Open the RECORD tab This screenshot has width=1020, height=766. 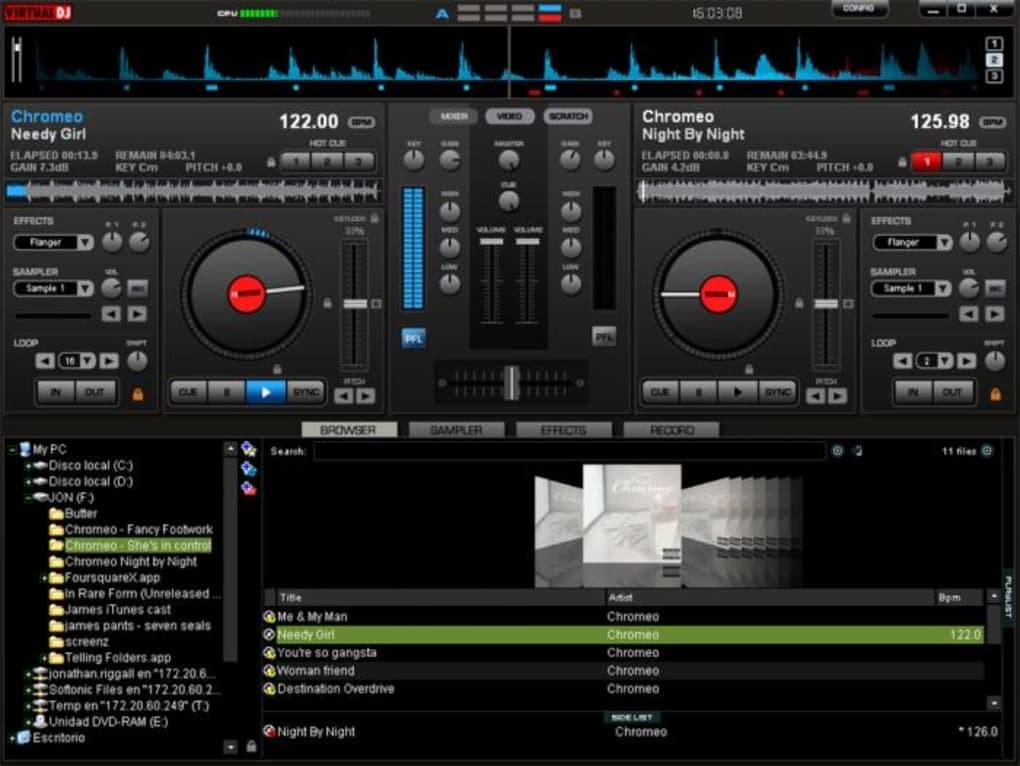click(x=671, y=429)
